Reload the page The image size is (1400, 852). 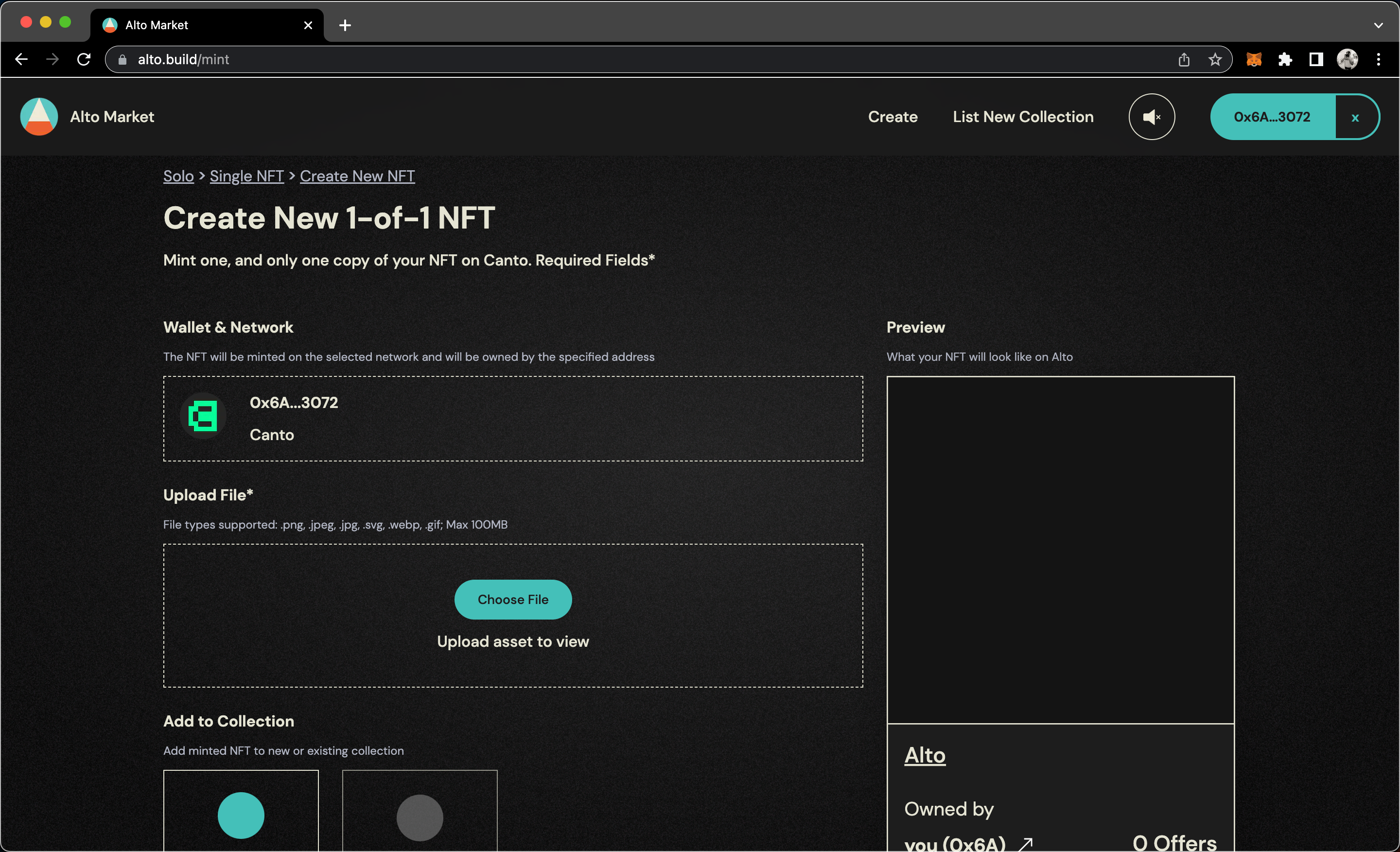click(x=84, y=59)
